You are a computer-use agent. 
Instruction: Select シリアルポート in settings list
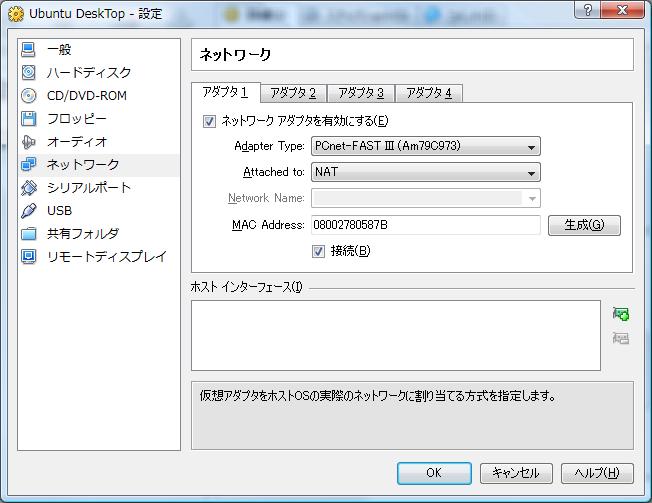[99, 188]
